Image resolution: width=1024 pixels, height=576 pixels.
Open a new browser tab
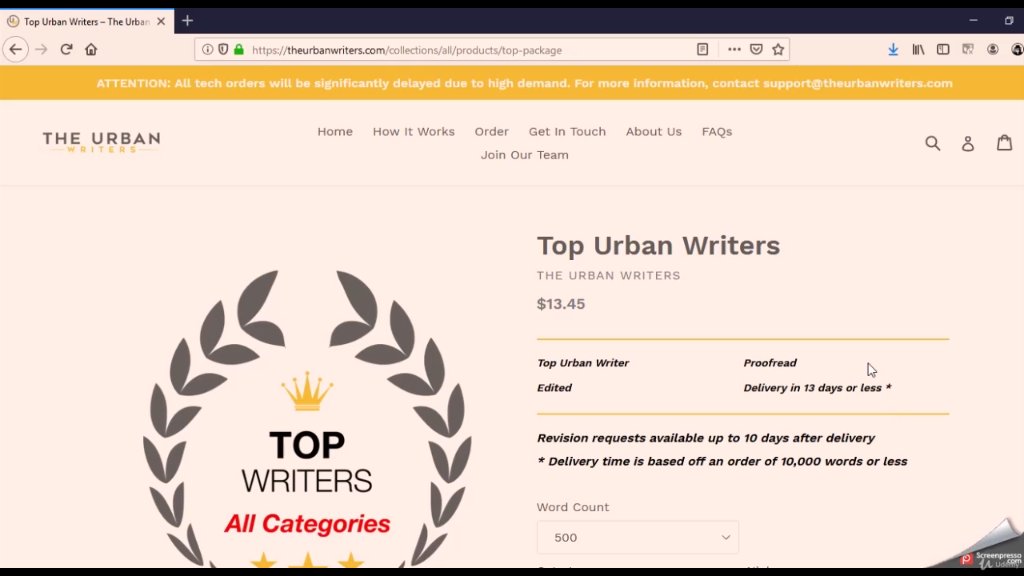point(187,21)
